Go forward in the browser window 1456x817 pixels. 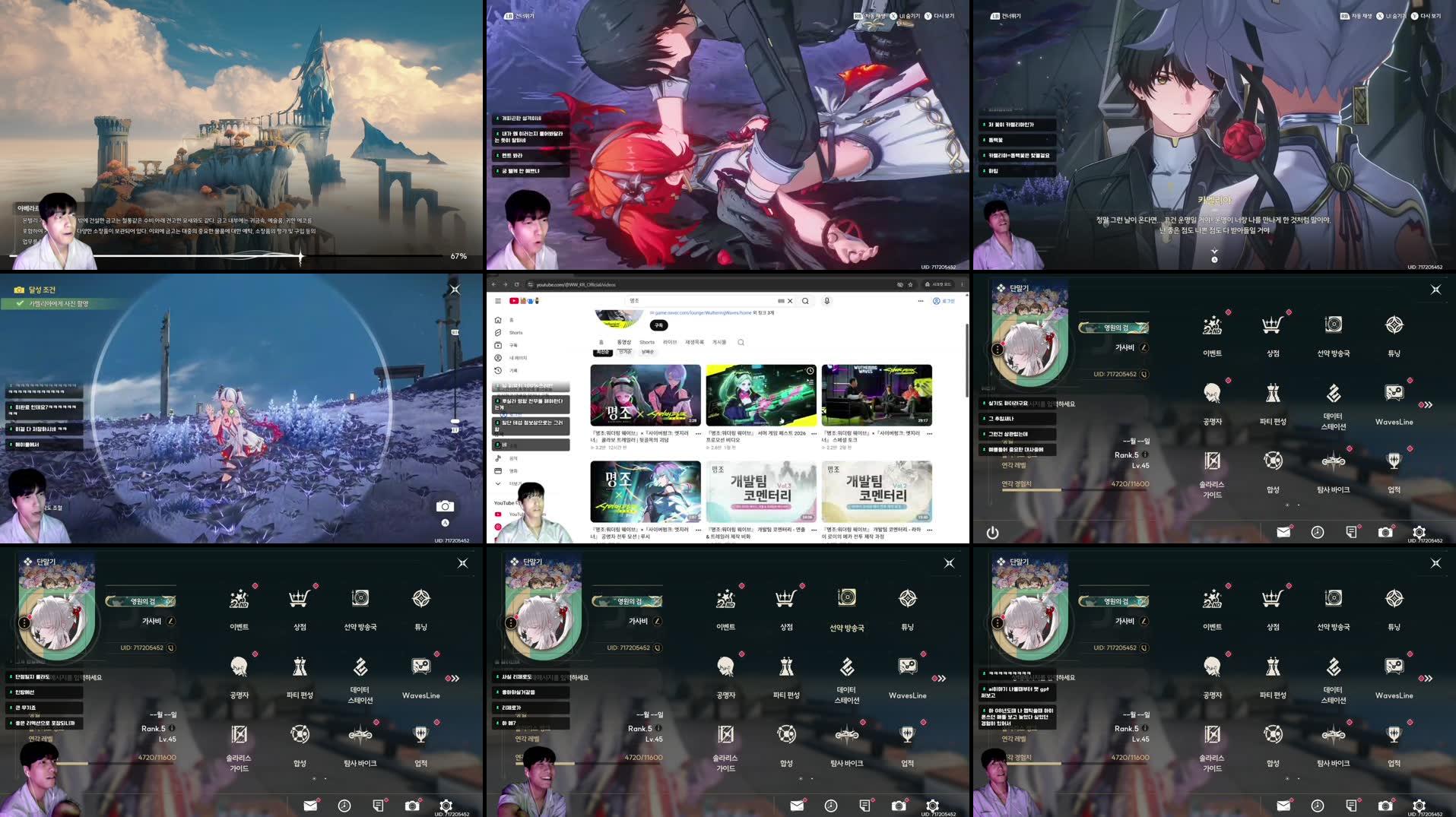[505, 284]
